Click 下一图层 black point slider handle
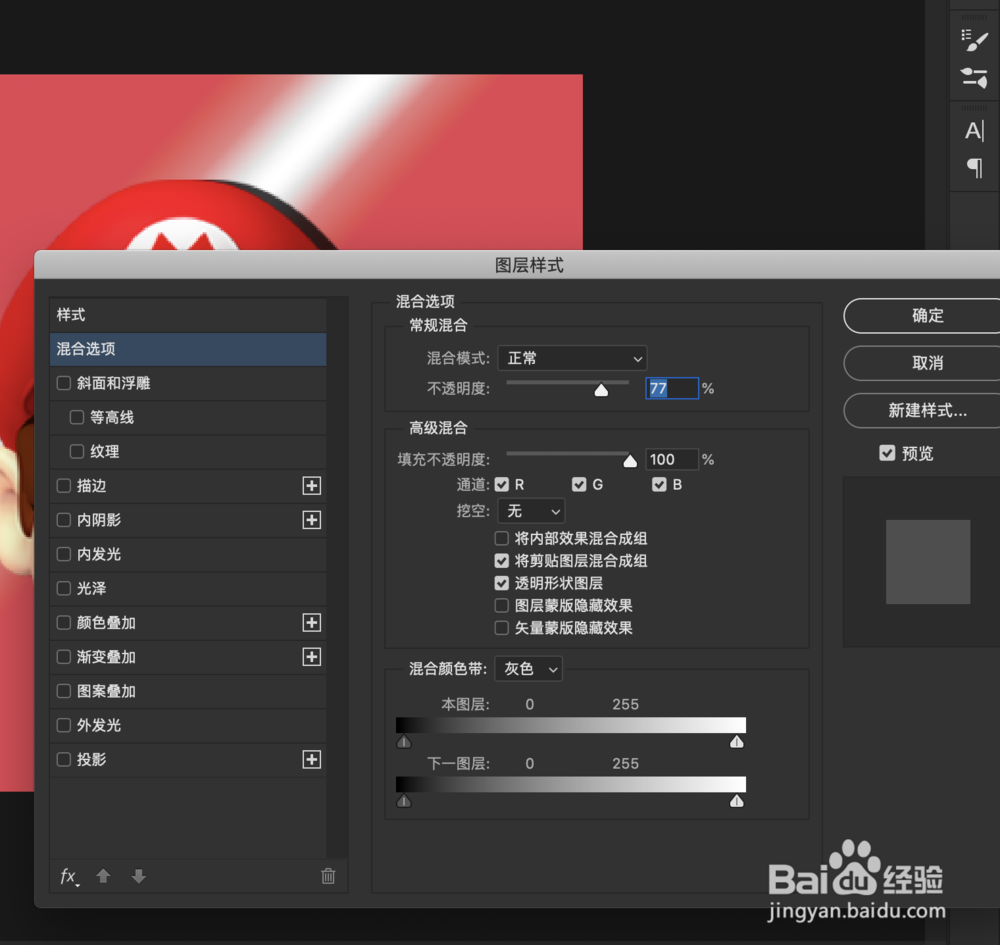1000x945 pixels. 404,801
